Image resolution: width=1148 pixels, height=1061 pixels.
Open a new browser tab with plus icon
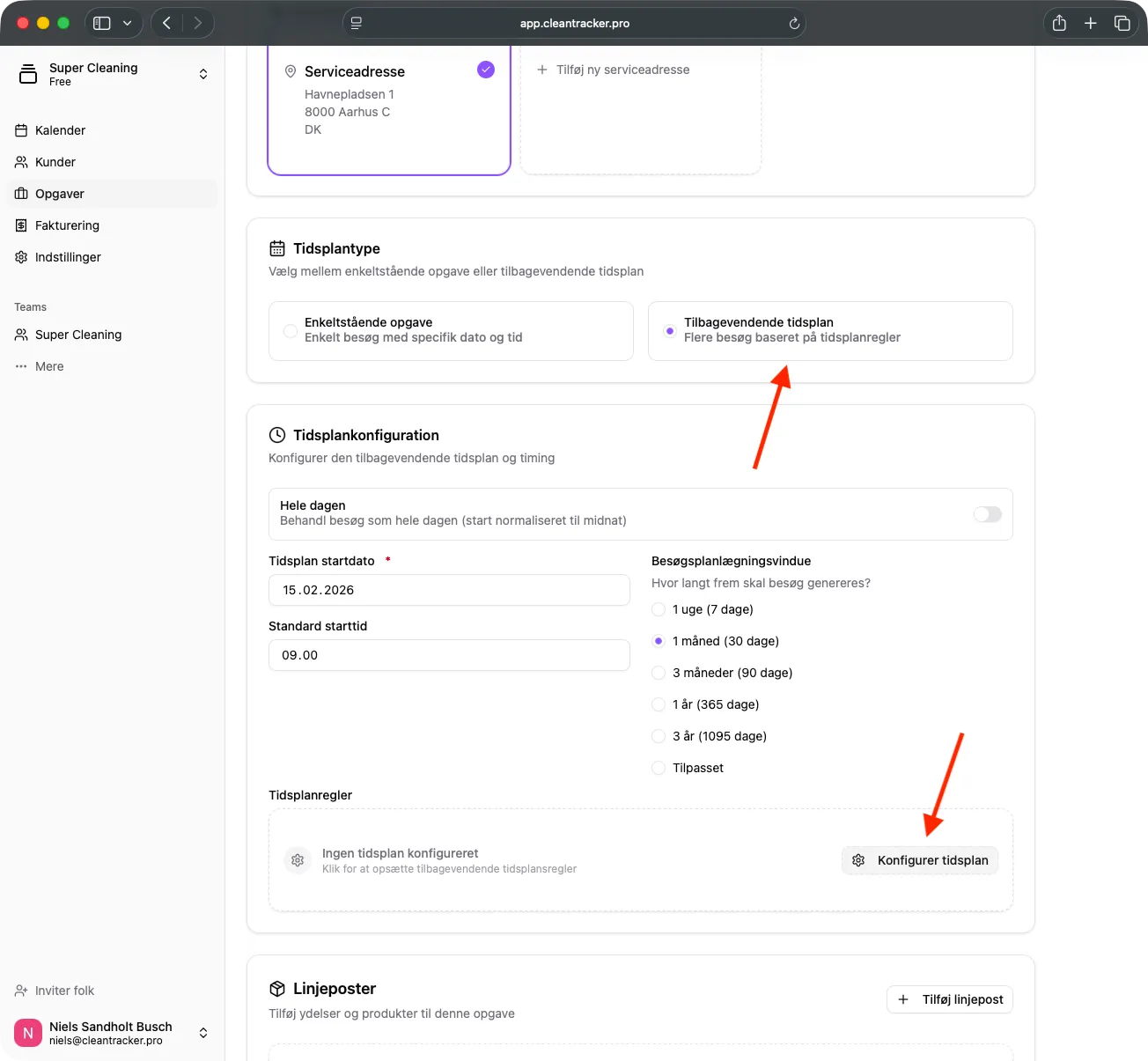(x=1090, y=23)
